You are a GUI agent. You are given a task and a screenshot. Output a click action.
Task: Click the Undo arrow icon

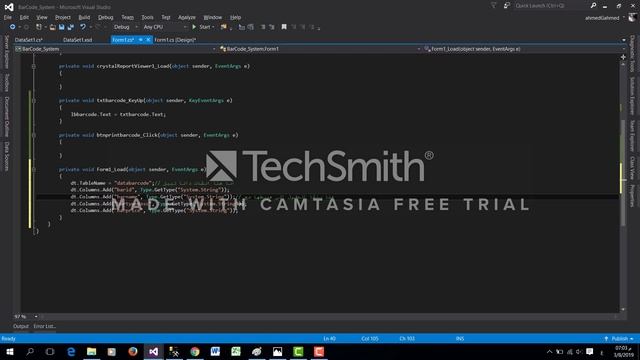click(x=83, y=27)
